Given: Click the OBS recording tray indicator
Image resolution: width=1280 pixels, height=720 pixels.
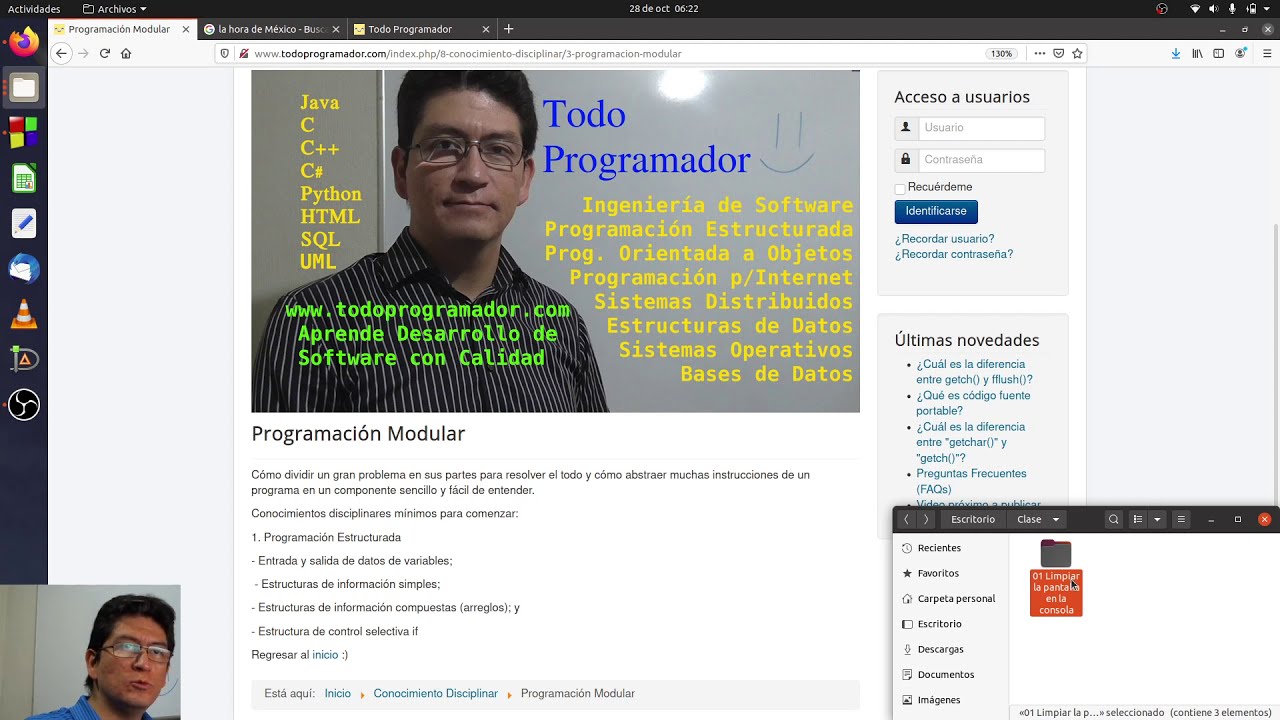Looking at the screenshot, I should (x=1162, y=9).
